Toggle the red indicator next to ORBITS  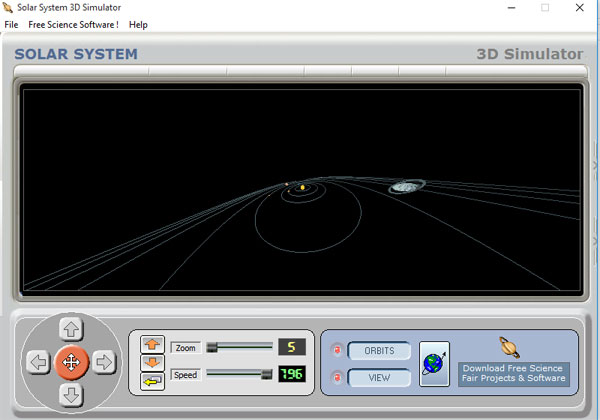336,351
